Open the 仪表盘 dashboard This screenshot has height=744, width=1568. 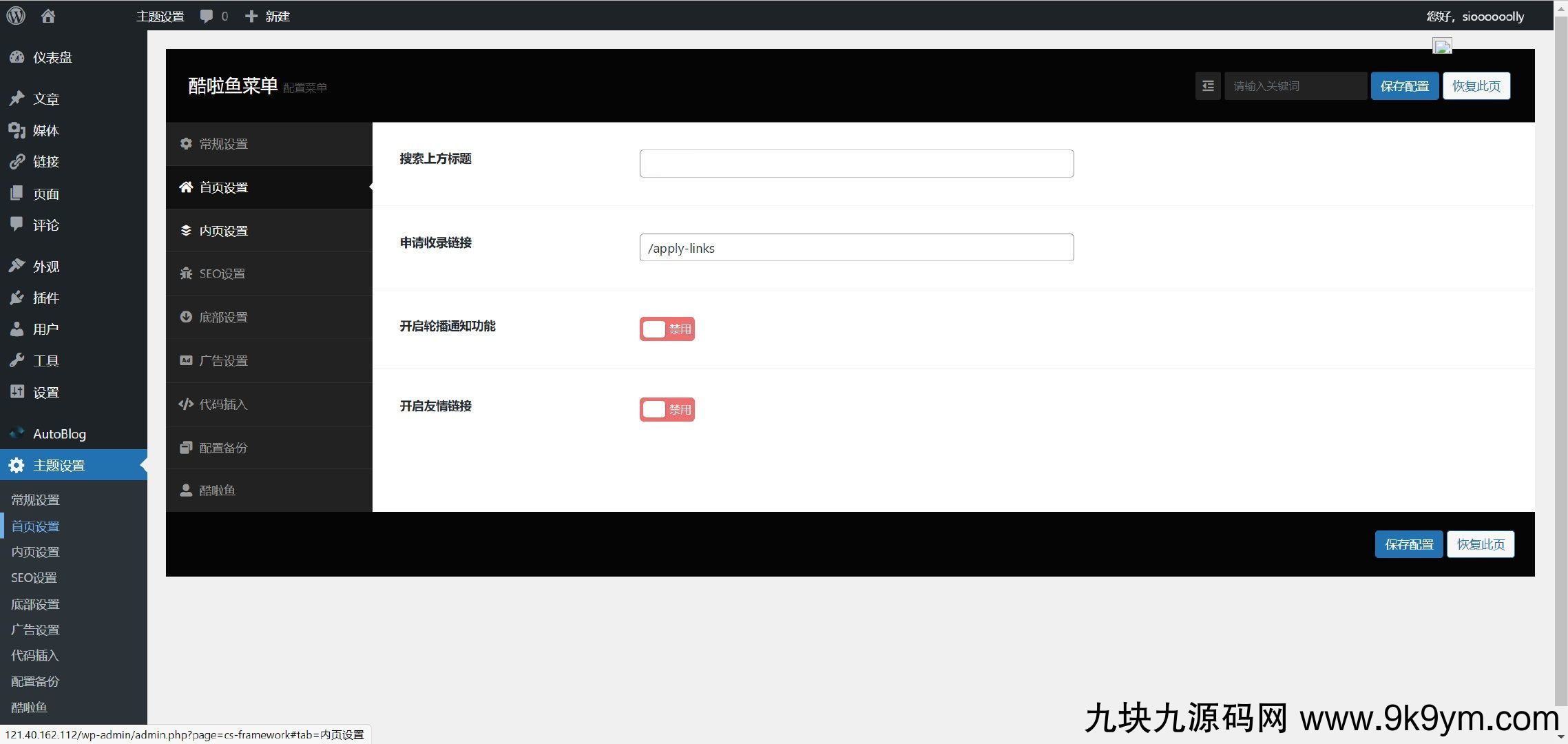(52, 57)
